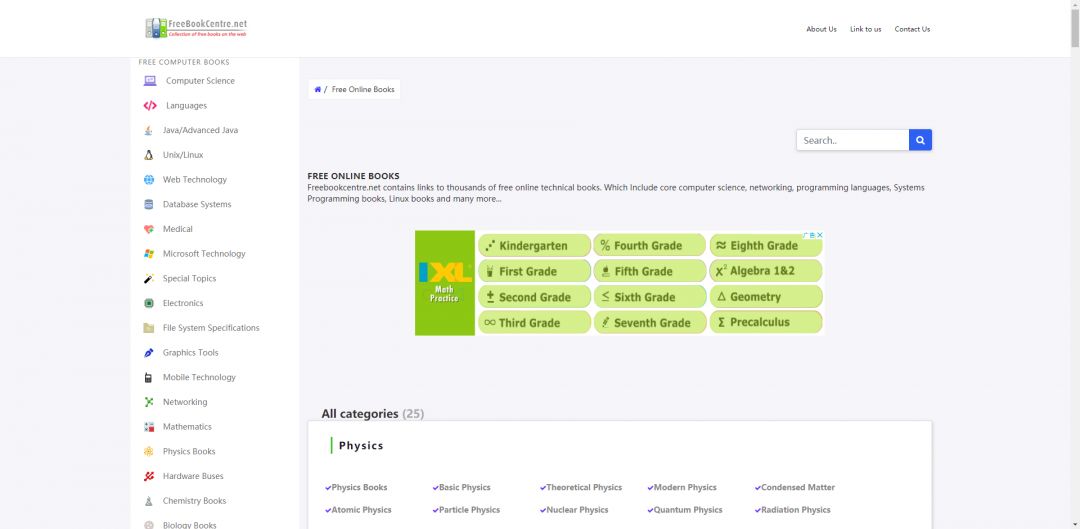1080x529 pixels.
Task: Click the blue search magnifier button
Action: point(920,140)
